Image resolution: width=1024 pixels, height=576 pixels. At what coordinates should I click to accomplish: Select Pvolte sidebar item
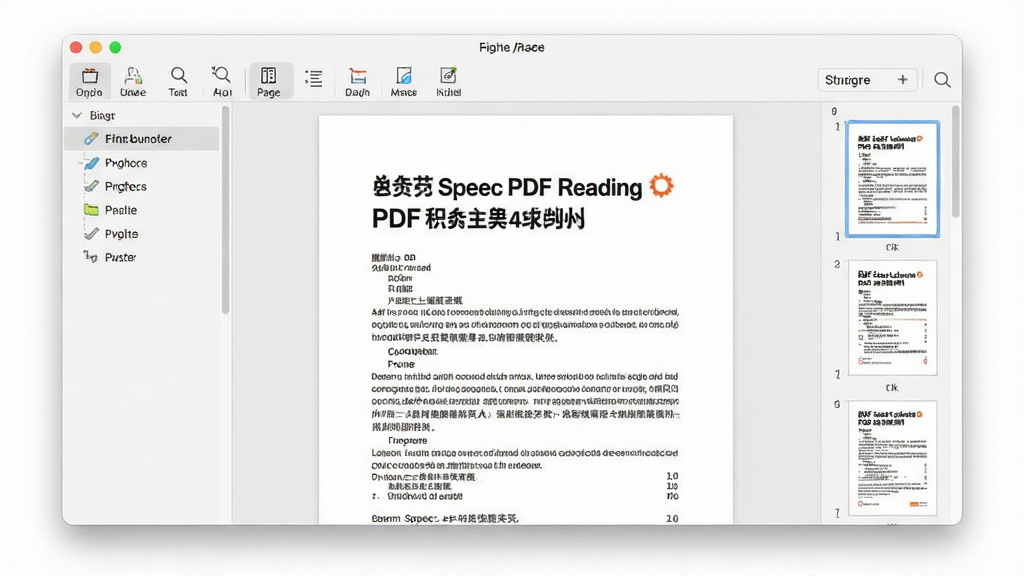tap(121, 234)
